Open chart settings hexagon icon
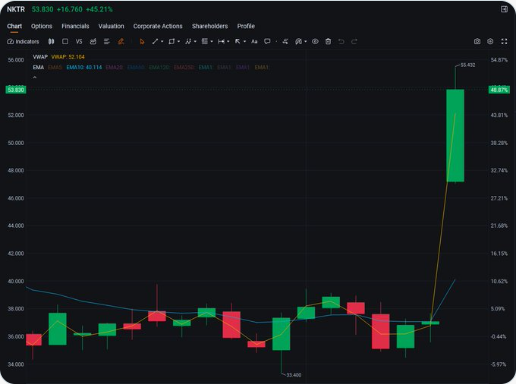 pyautogui.click(x=490, y=41)
